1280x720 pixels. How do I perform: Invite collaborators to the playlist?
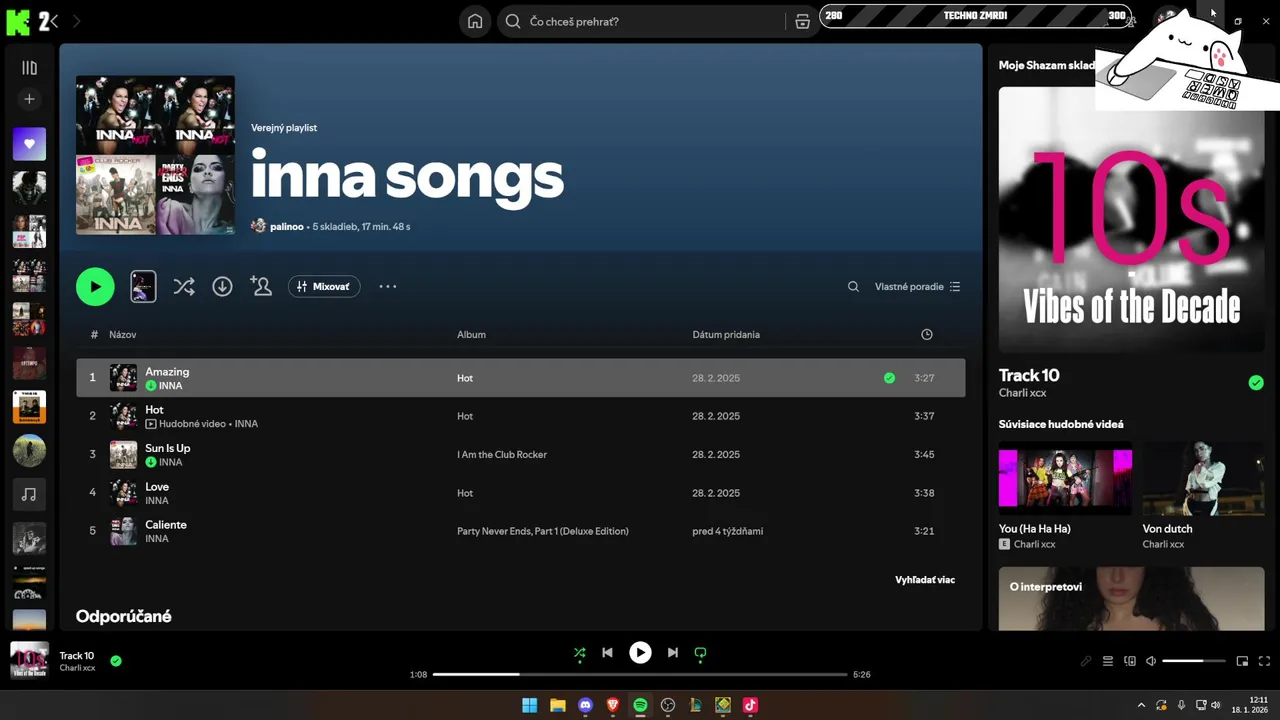[x=261, y=286]
